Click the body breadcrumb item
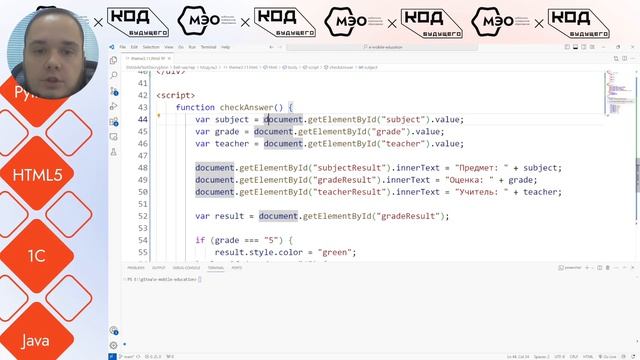Viewport: 640px width, 360px height. tap(290, 67)
